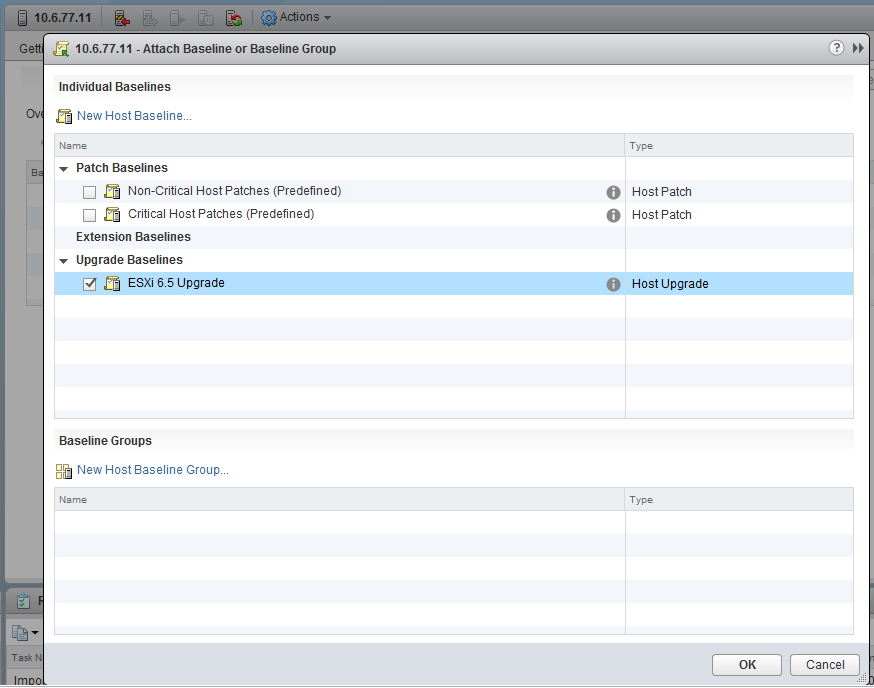Select the ESXi 6.5 Upgrade row text
This screenshot has height=688, width=874.
click(x=176, y=283)
